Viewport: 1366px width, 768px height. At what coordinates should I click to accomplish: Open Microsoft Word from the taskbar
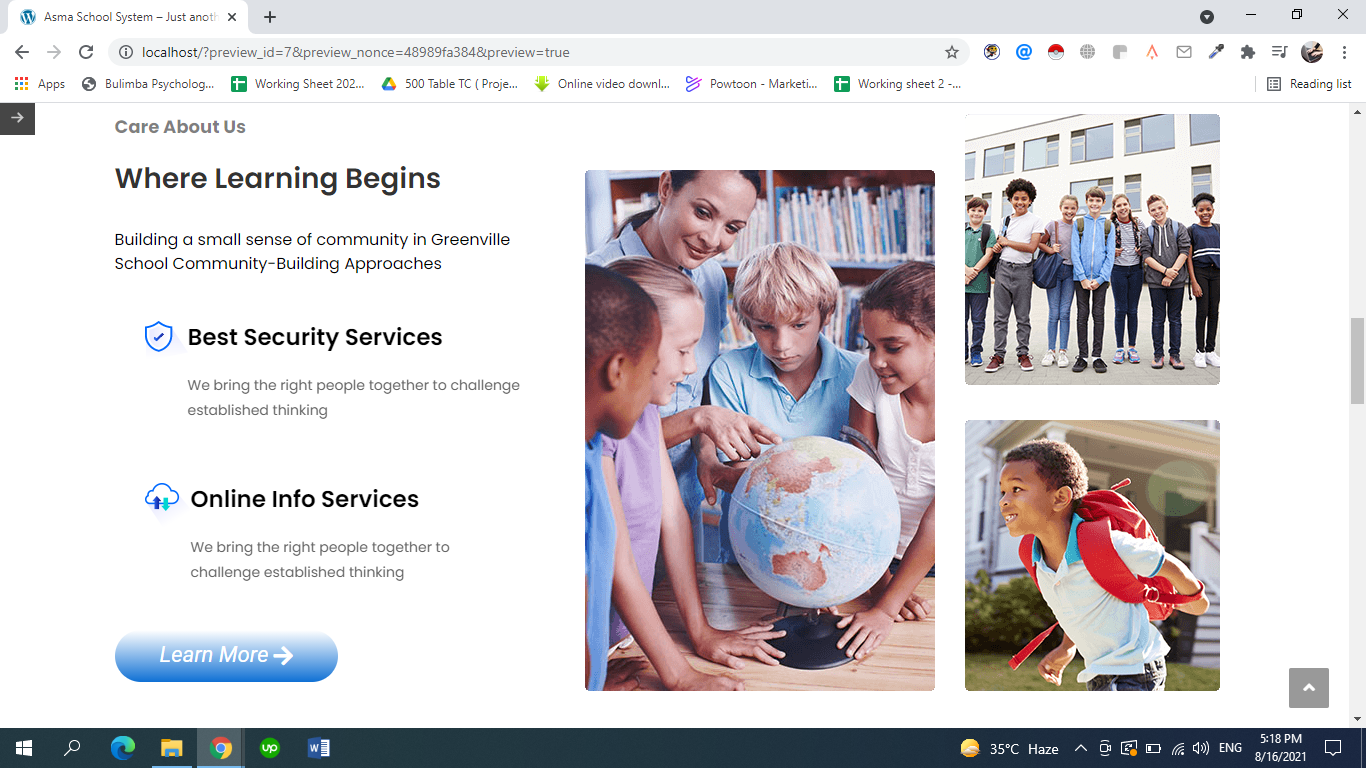(x=319, y=748)
